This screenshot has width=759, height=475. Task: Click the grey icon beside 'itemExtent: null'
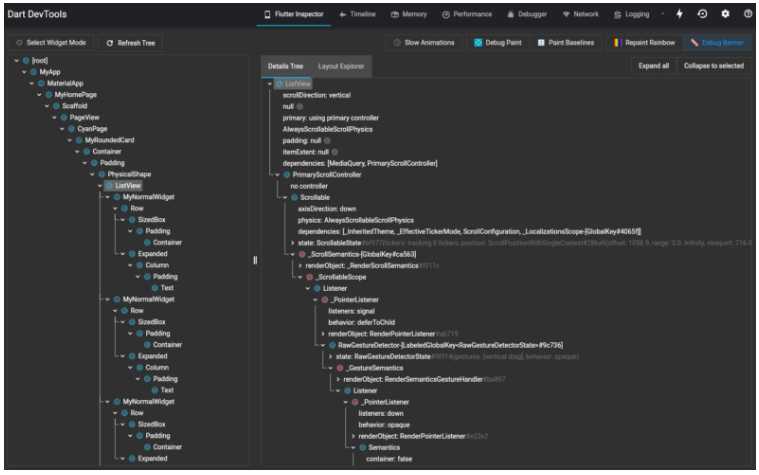tap(335, 152)
